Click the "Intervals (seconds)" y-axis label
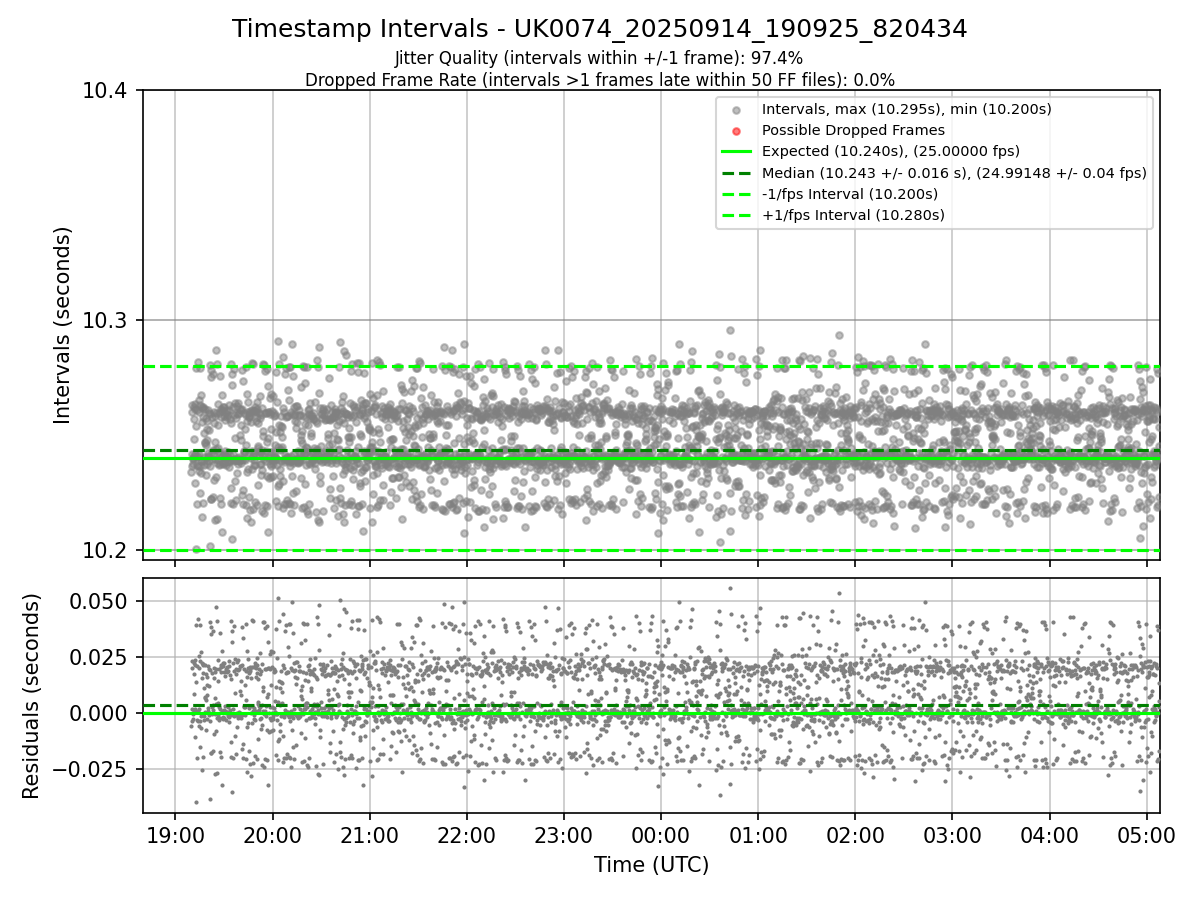Viewport: 1200px width, 900px height. pos(63,325)
